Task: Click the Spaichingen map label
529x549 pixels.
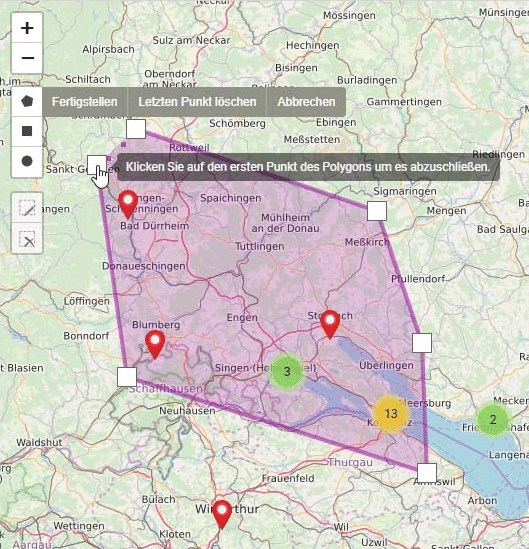Action: tap(231, 198)
